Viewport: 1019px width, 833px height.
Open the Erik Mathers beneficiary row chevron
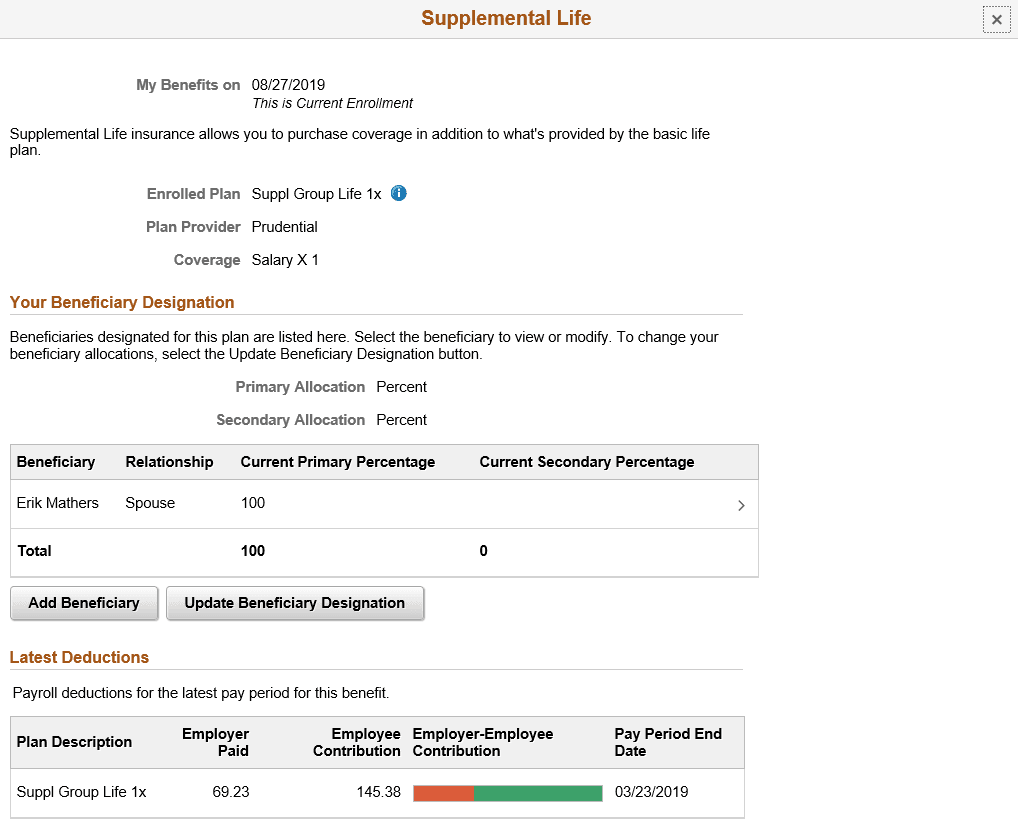click(741, 506)
